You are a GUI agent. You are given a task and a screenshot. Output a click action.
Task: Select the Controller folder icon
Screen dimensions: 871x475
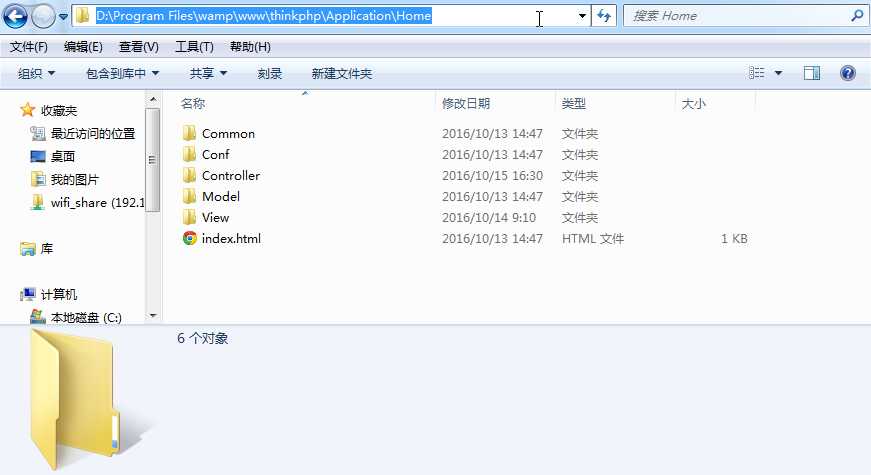(189, 176)
